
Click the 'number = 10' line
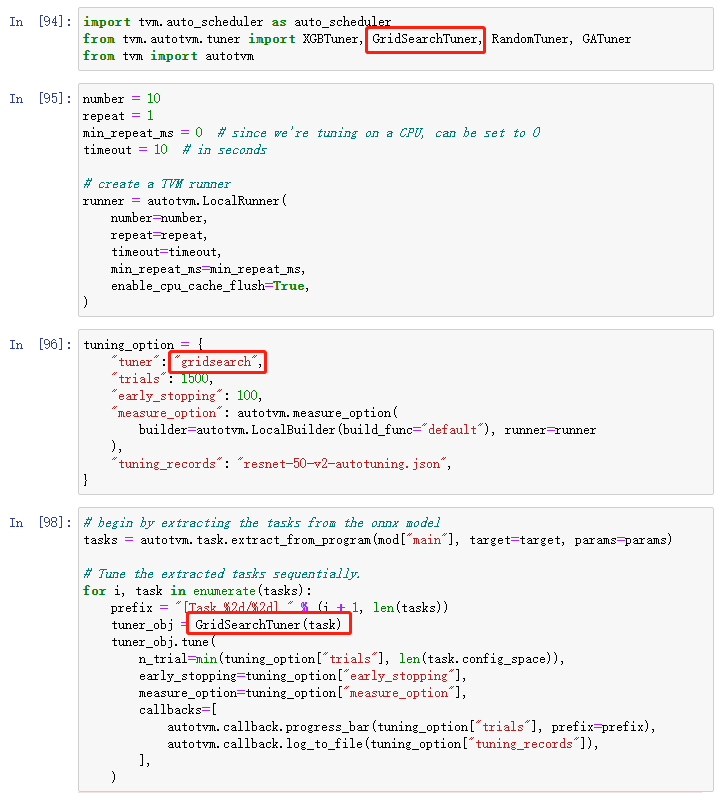coord(122,98)
